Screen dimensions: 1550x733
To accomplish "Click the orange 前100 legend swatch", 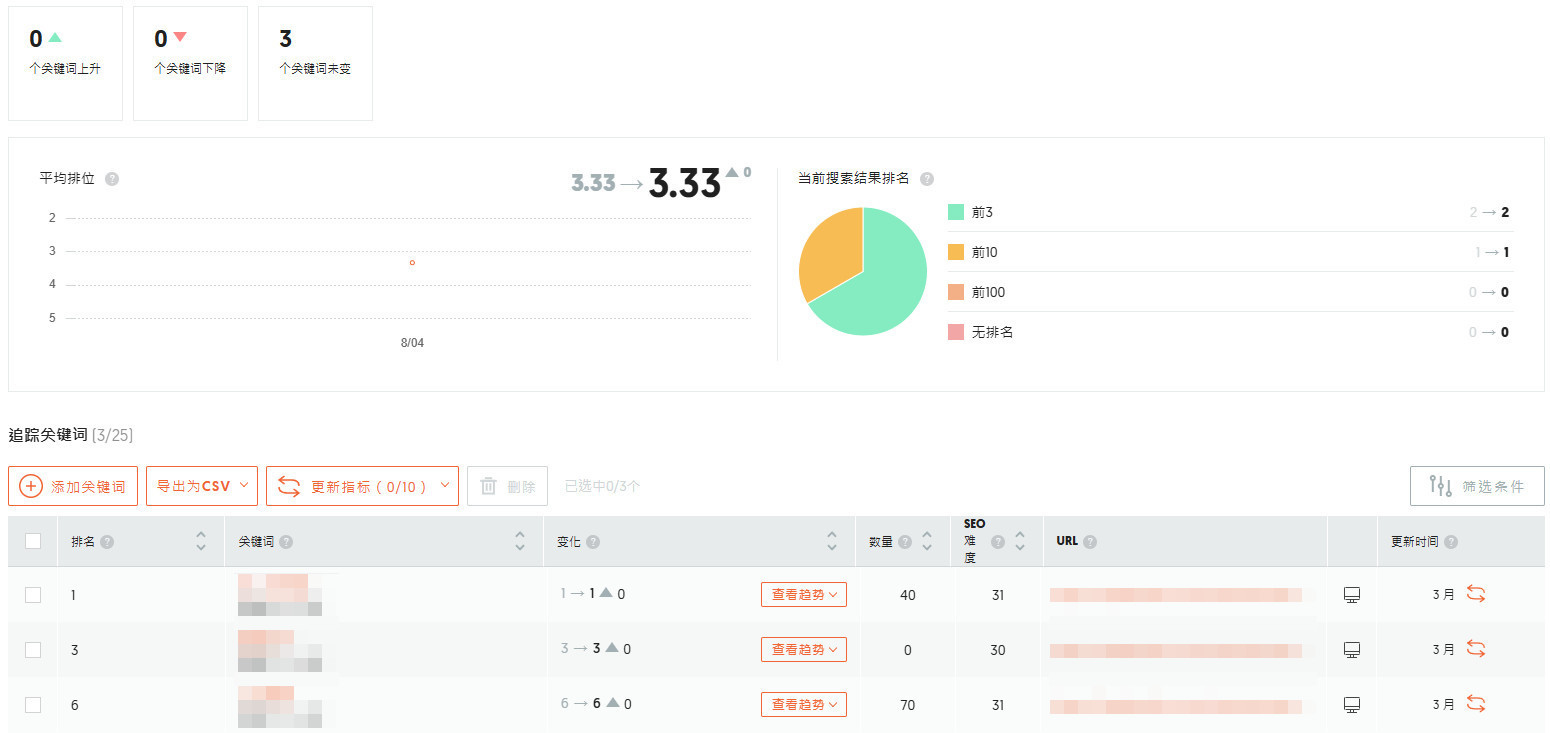I will (x=956, y=292).
